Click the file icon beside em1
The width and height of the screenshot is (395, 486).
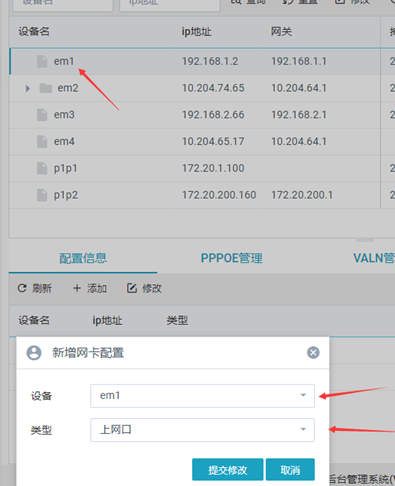click(x=42, y=61)
